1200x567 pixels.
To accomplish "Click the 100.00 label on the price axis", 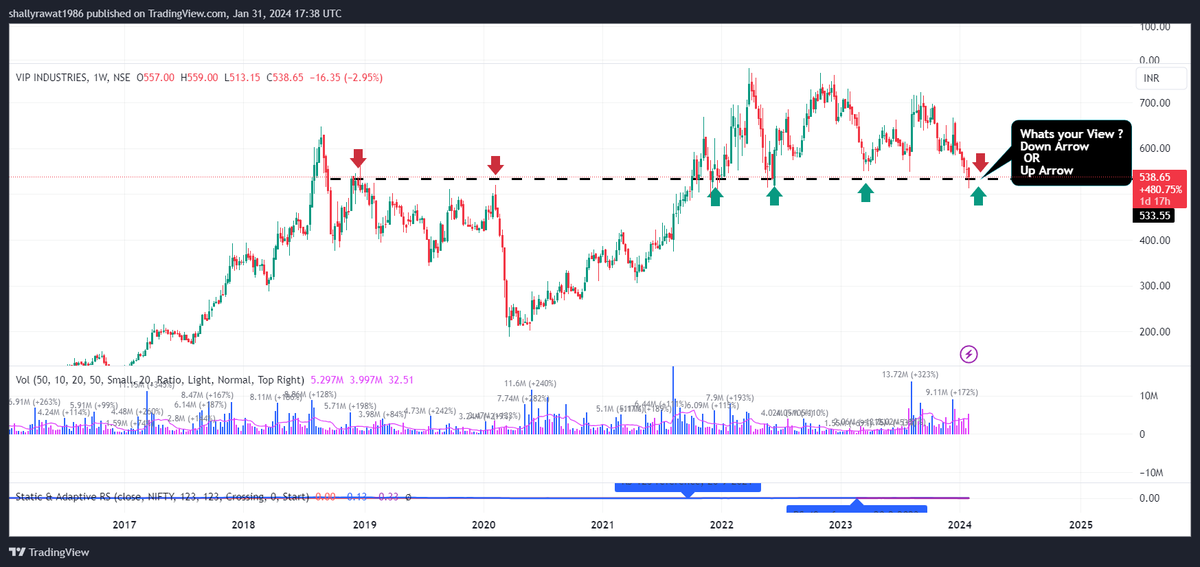I will click(1156, 27).
